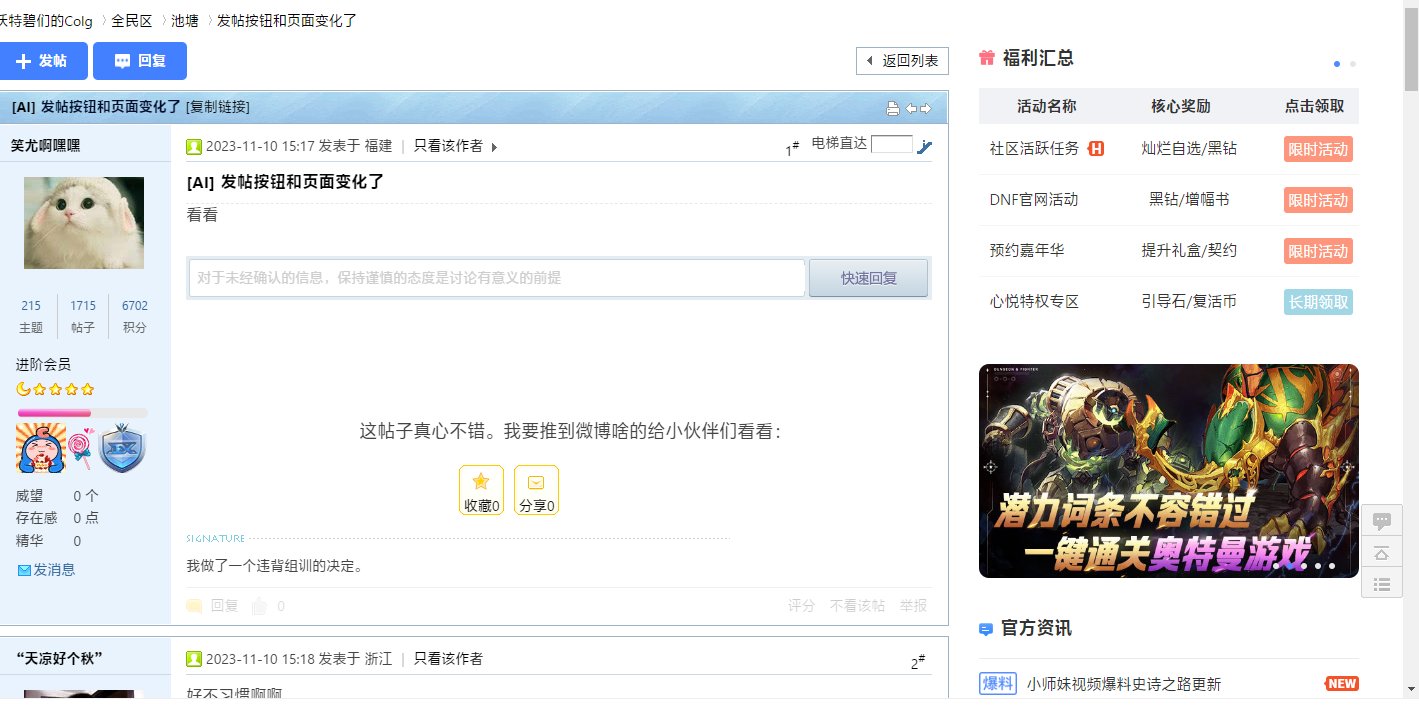This screenshot has width=1419, height=706.
Task: Click the green user icon on post 1
Action: [x=194, y=146]
